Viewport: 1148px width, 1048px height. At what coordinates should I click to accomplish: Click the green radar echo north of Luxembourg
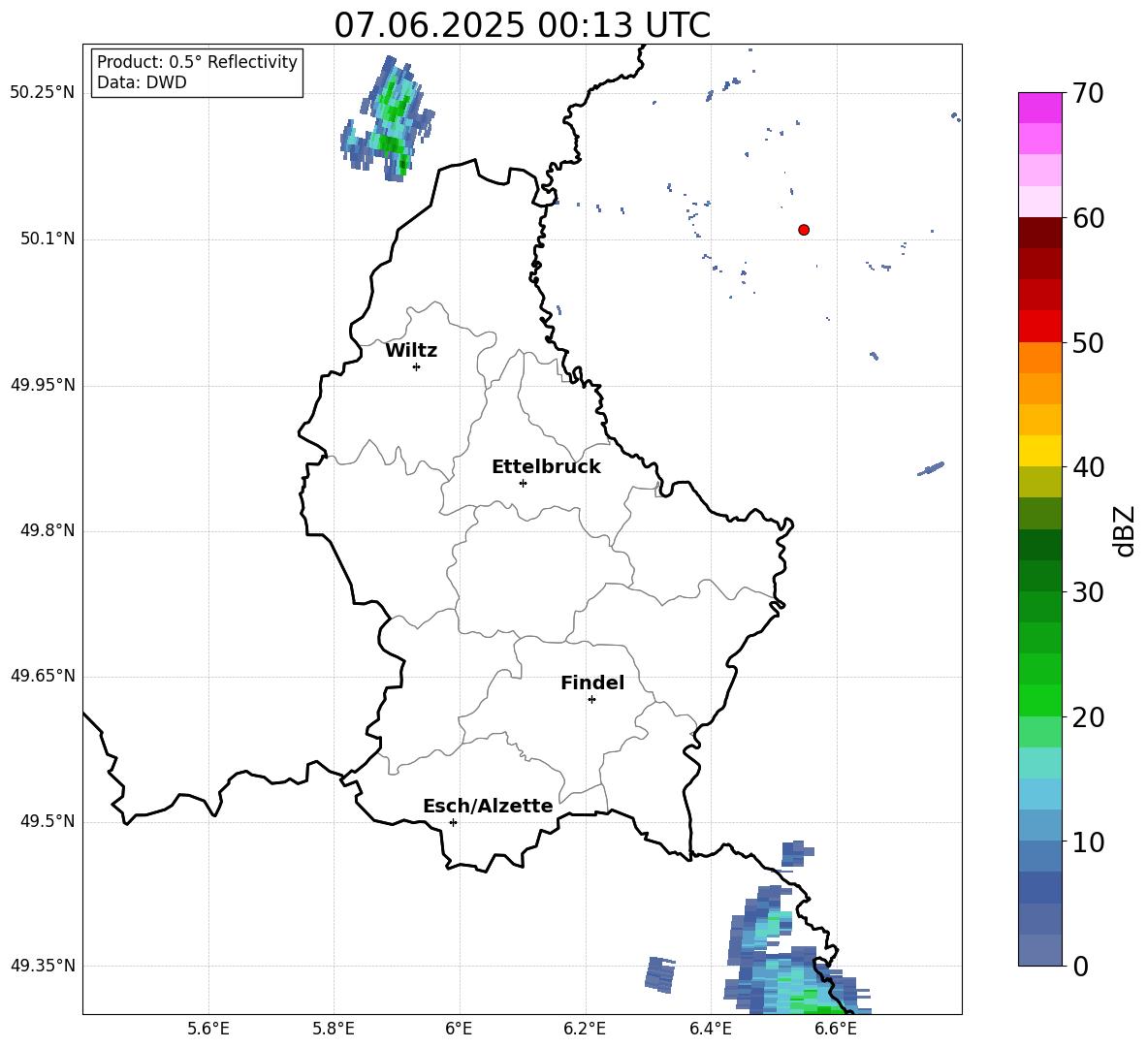click(x=389, y=118)
